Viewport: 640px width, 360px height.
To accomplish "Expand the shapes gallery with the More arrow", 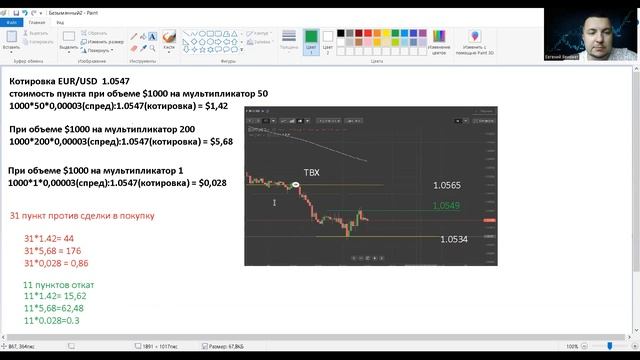I will (241, 50).
